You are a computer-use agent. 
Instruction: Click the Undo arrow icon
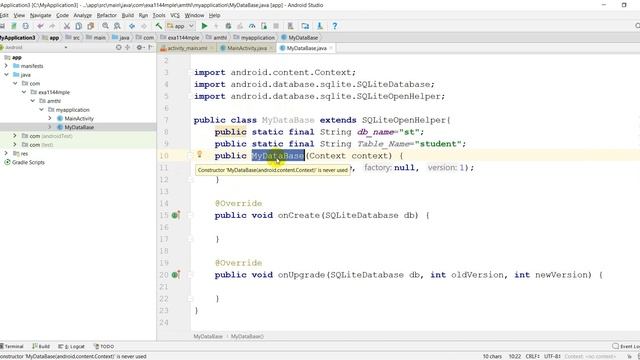pos(40,26)
